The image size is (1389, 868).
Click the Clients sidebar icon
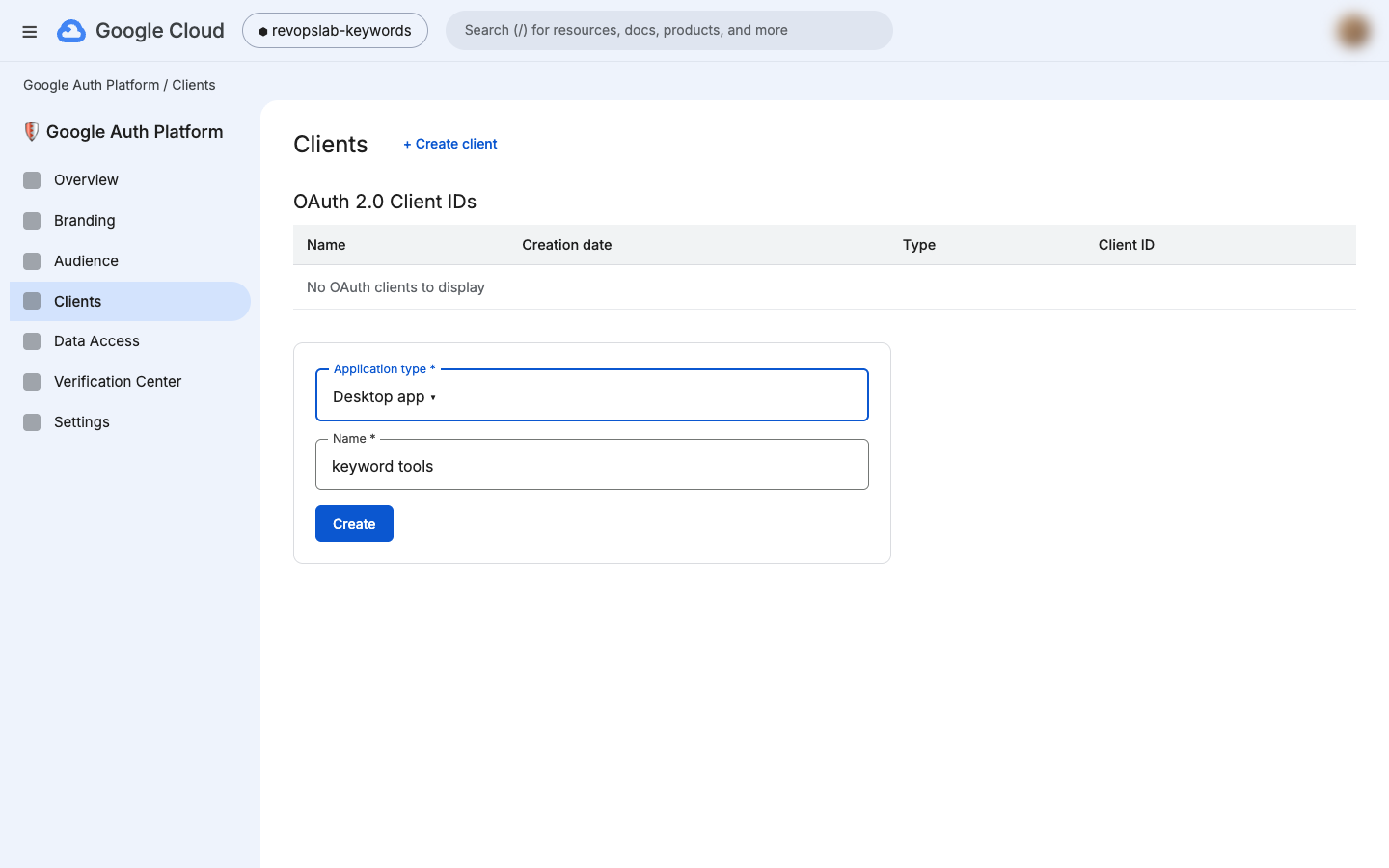(32, 301)
